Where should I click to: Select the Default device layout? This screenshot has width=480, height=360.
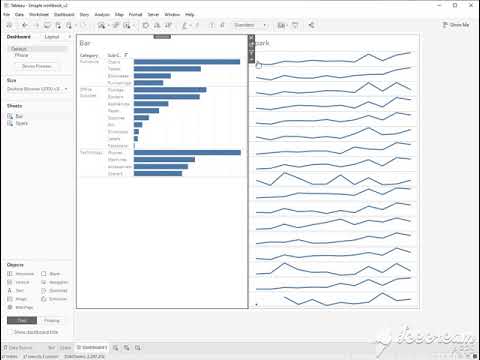(37, 49)
